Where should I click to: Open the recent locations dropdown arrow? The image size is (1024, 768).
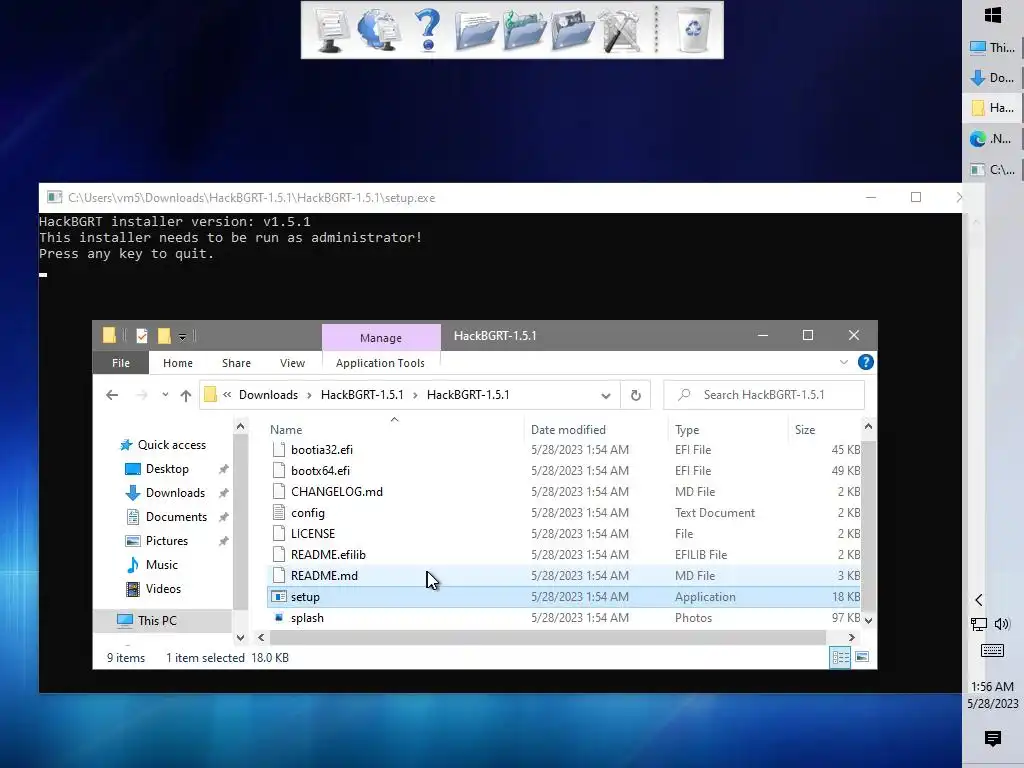coord(165,394)
